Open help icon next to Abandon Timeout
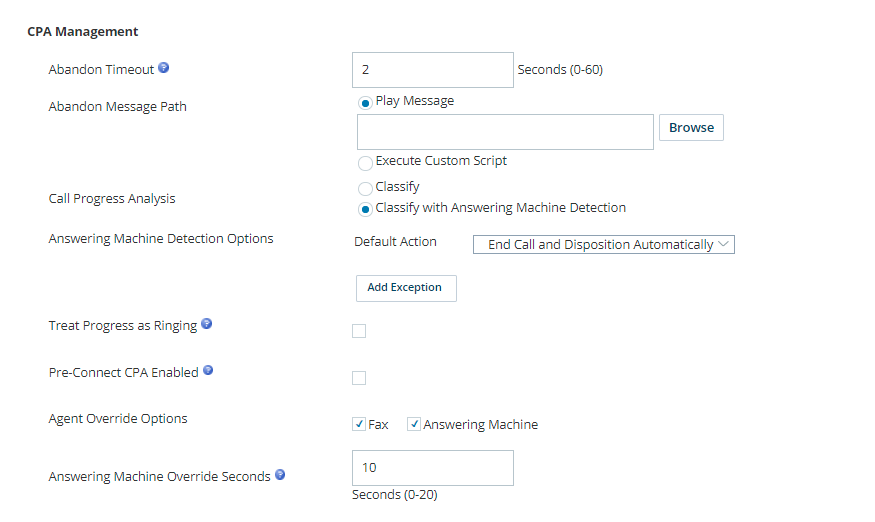This screenshot has height=522, width=875. click(164, 68)
